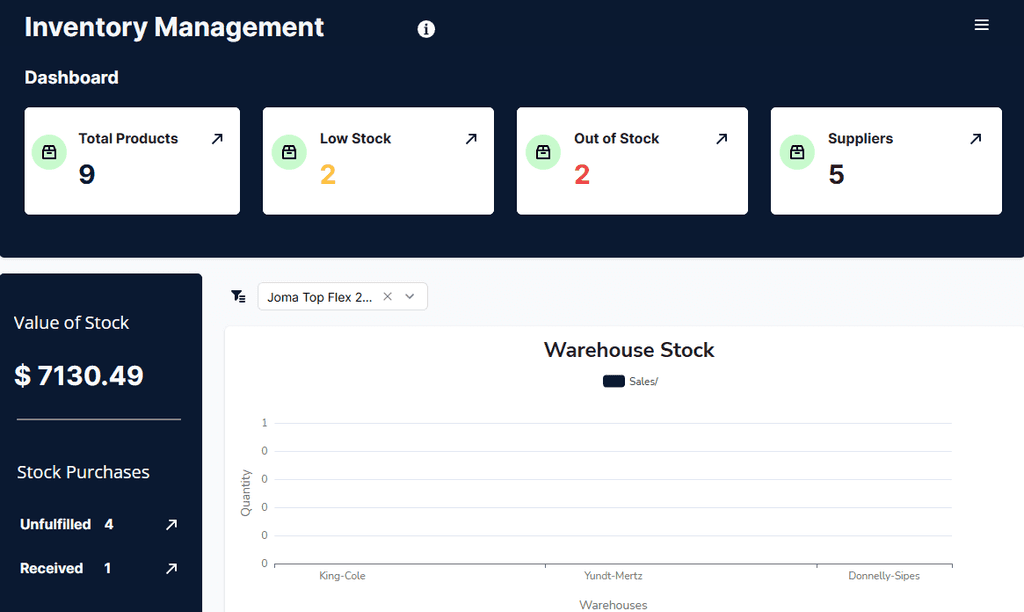
Task: Click the info icon beside the title
Action: click(x=426, y=29)
